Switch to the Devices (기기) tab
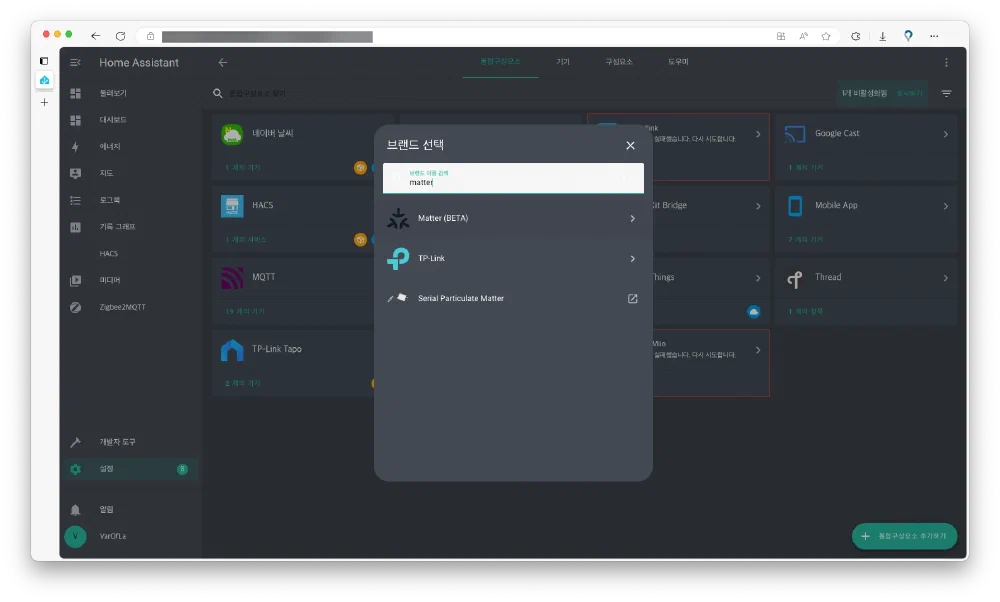1000x602 pixels. [x=563, y=62]
